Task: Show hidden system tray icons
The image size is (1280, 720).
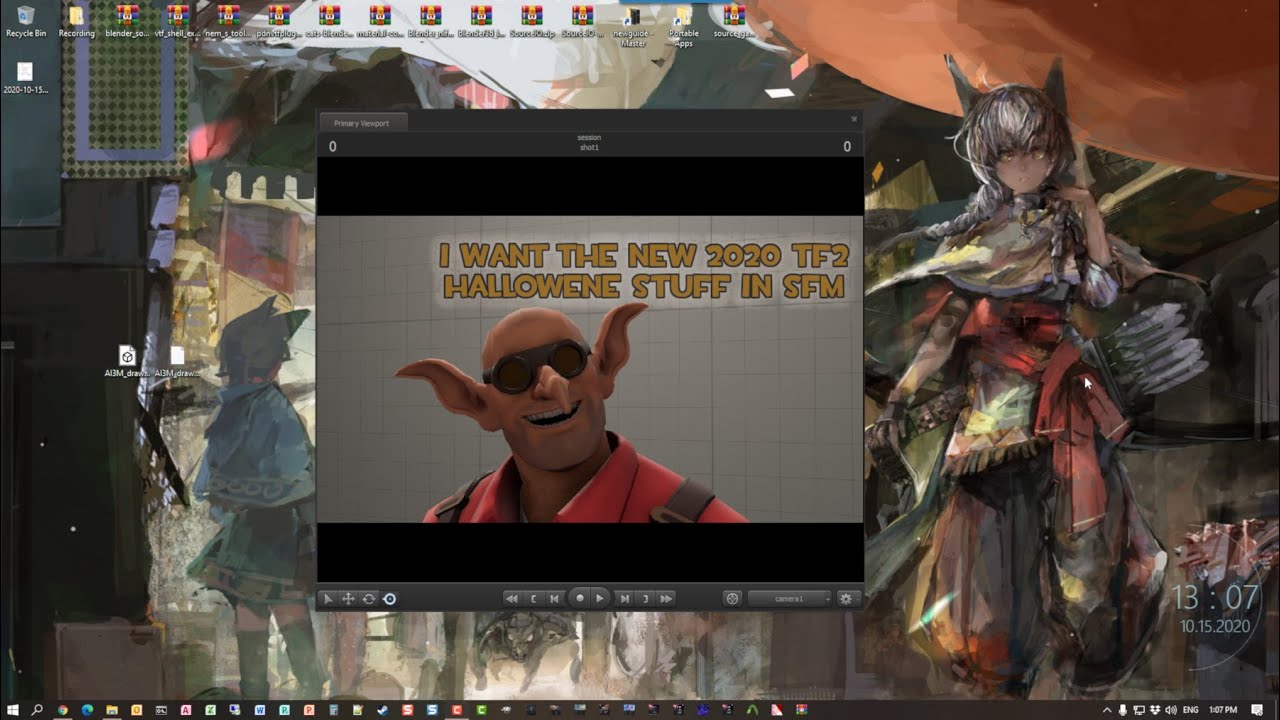Action: tap(1107, 710)
